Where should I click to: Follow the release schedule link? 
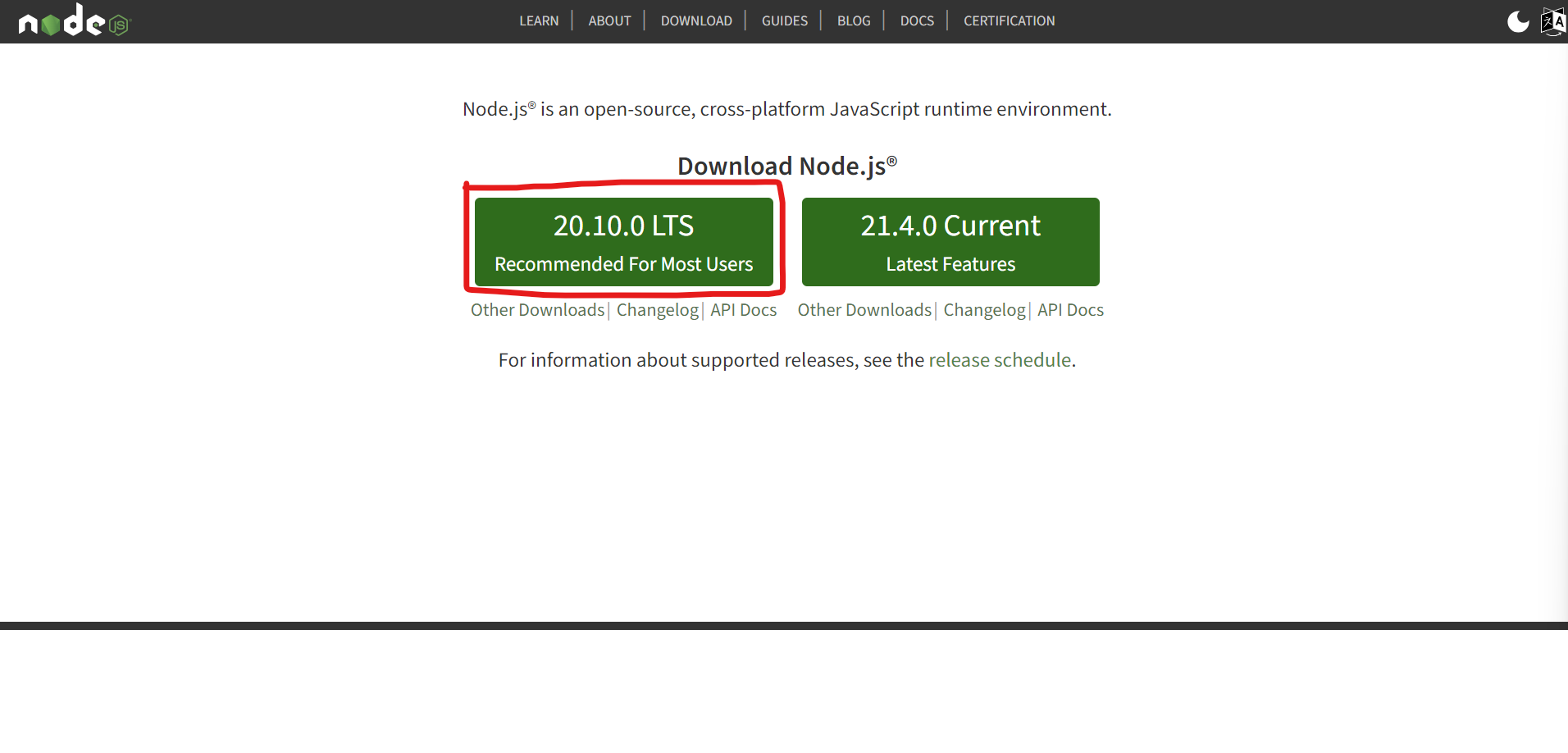(1000, 360)
